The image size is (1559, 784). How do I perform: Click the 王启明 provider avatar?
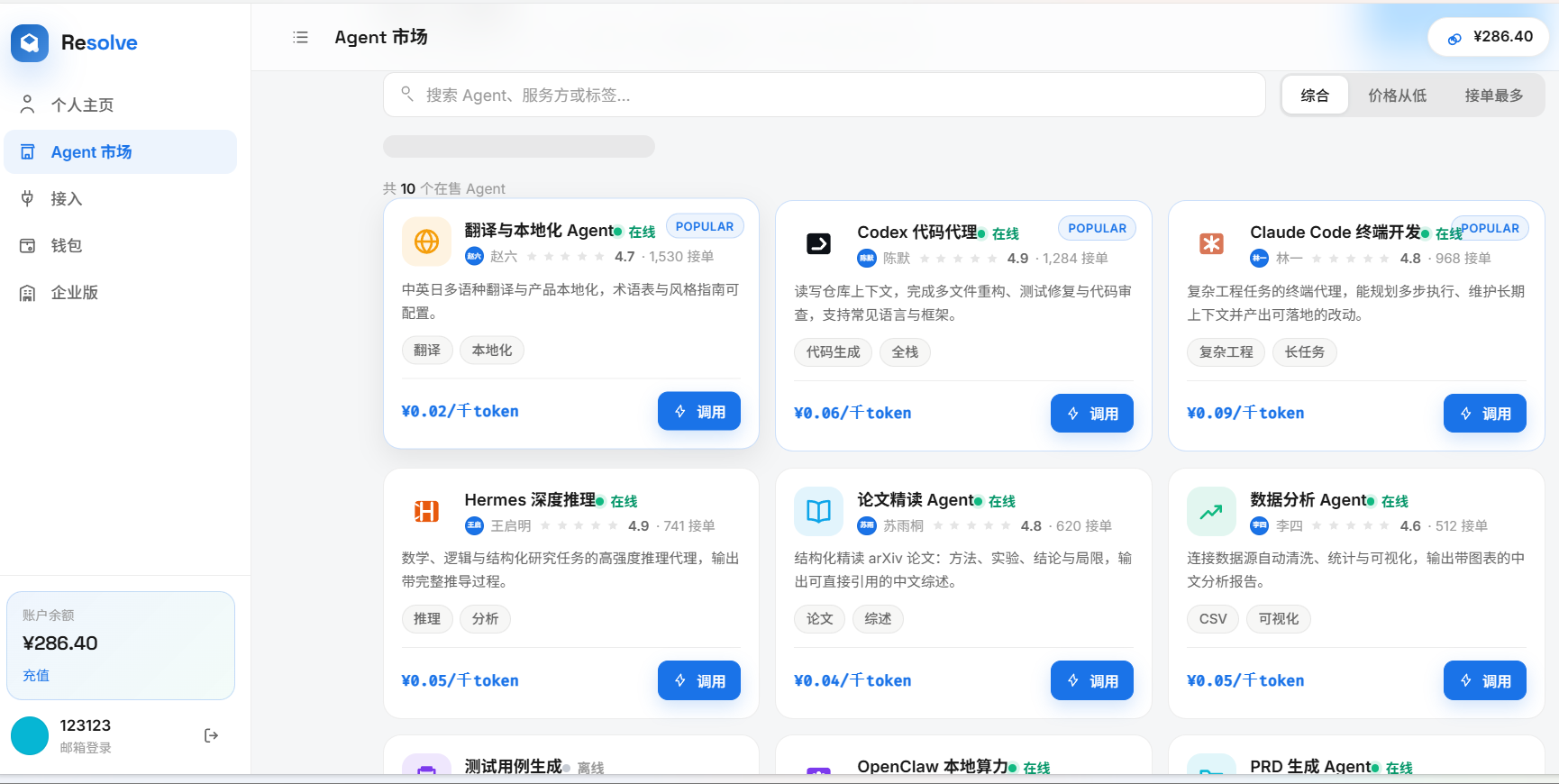474,525
